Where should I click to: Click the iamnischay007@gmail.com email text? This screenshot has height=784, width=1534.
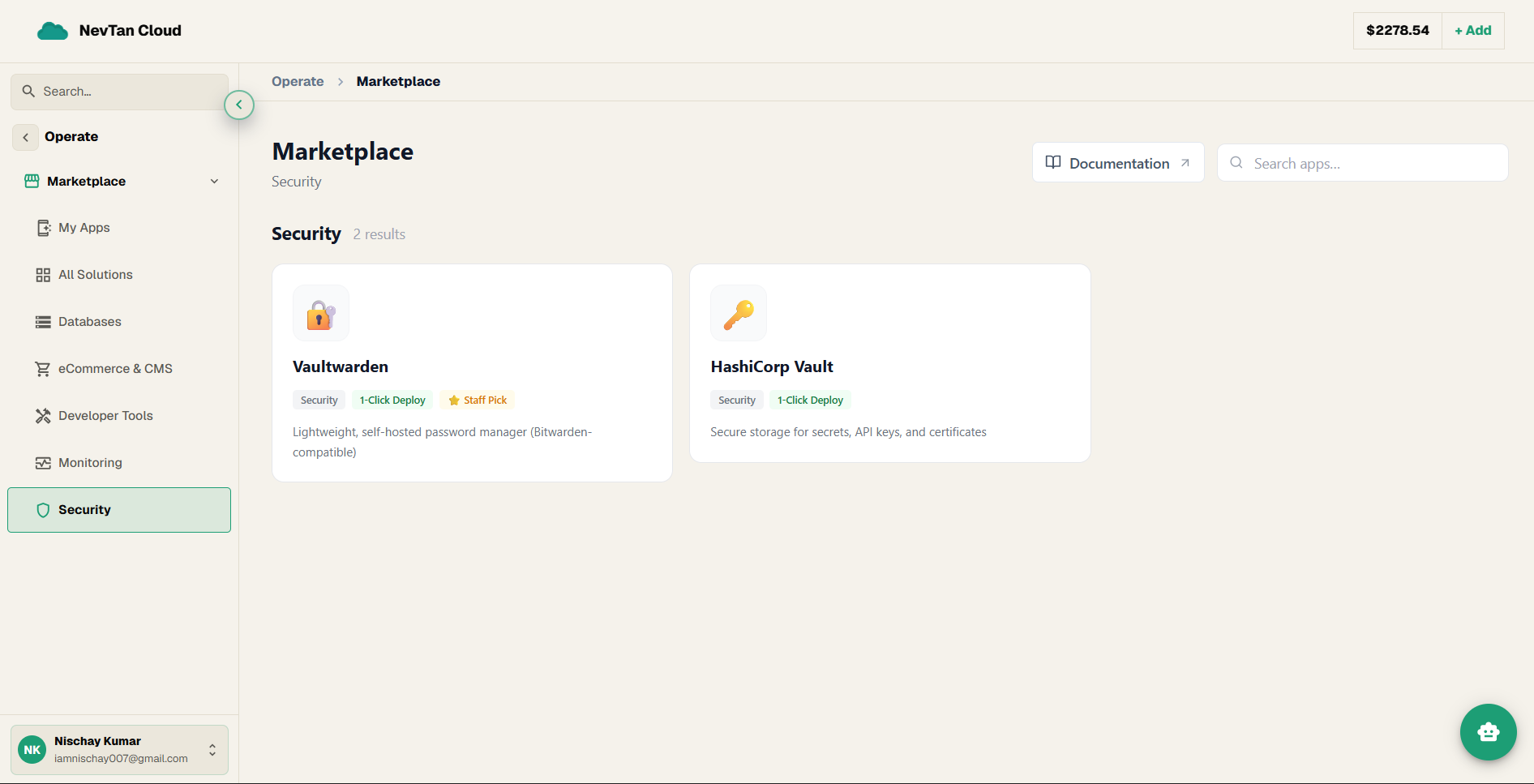[121, 759]
